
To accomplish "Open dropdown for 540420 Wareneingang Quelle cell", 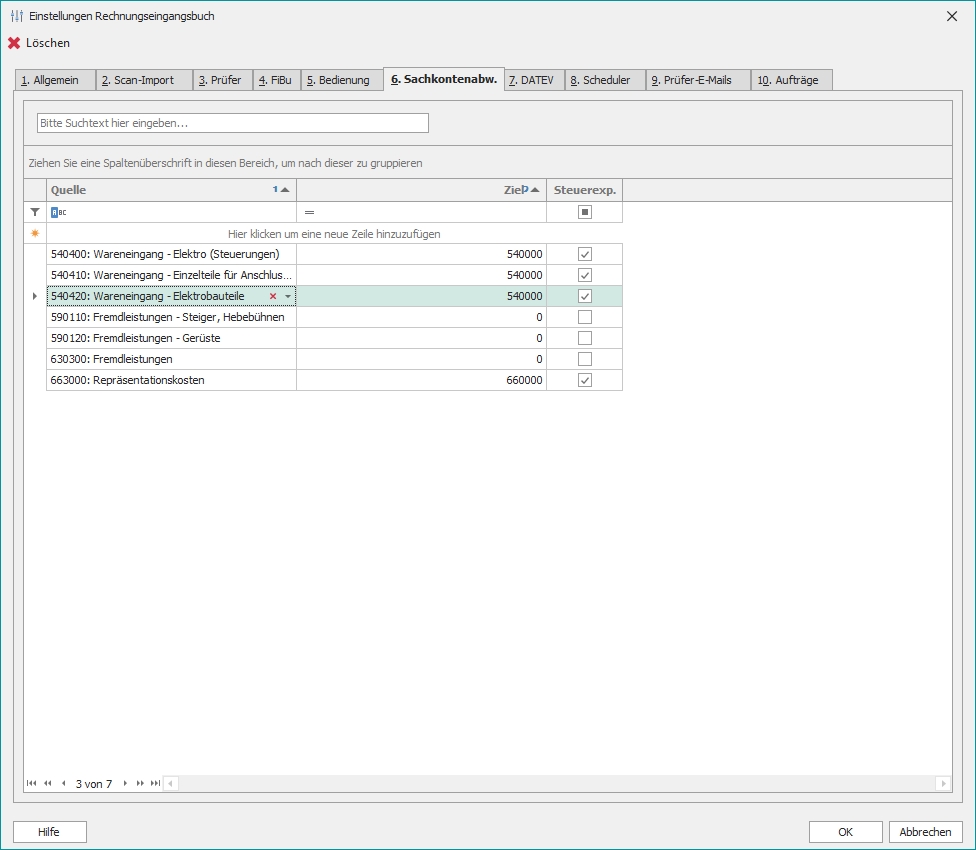I will click(x=288, y=296).
